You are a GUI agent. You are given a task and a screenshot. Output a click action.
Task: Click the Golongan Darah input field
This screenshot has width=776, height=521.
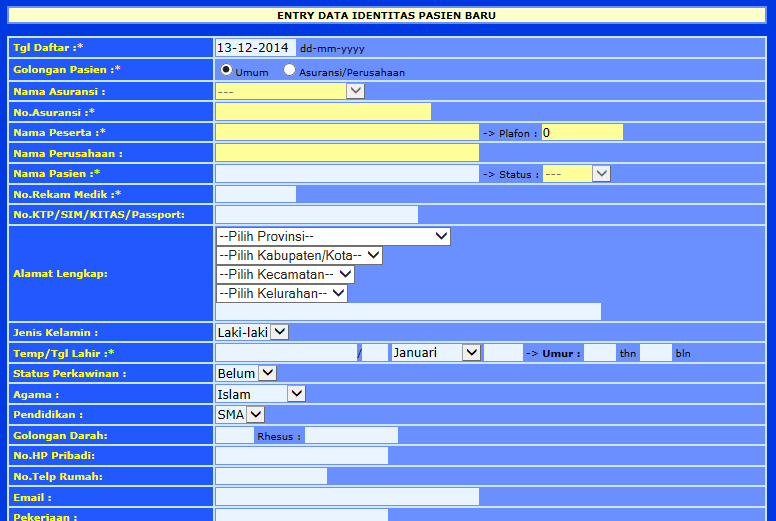coord(235,435)
